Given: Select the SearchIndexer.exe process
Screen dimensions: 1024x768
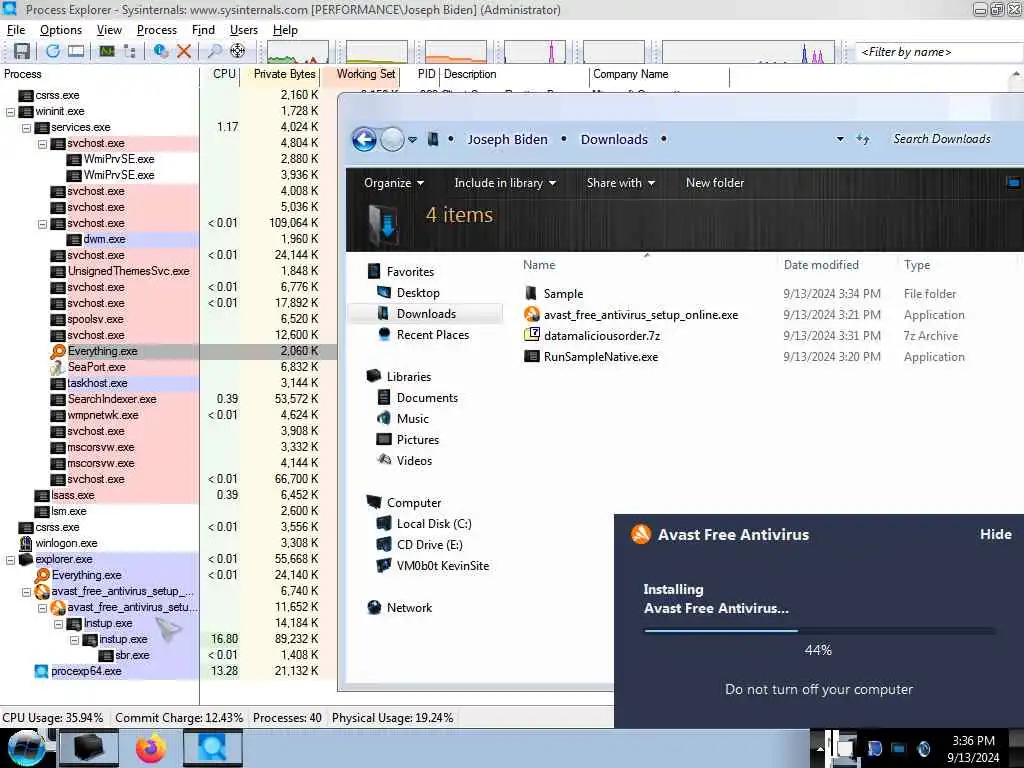Looking at the screenshot, I should click(x=112, y=399).
